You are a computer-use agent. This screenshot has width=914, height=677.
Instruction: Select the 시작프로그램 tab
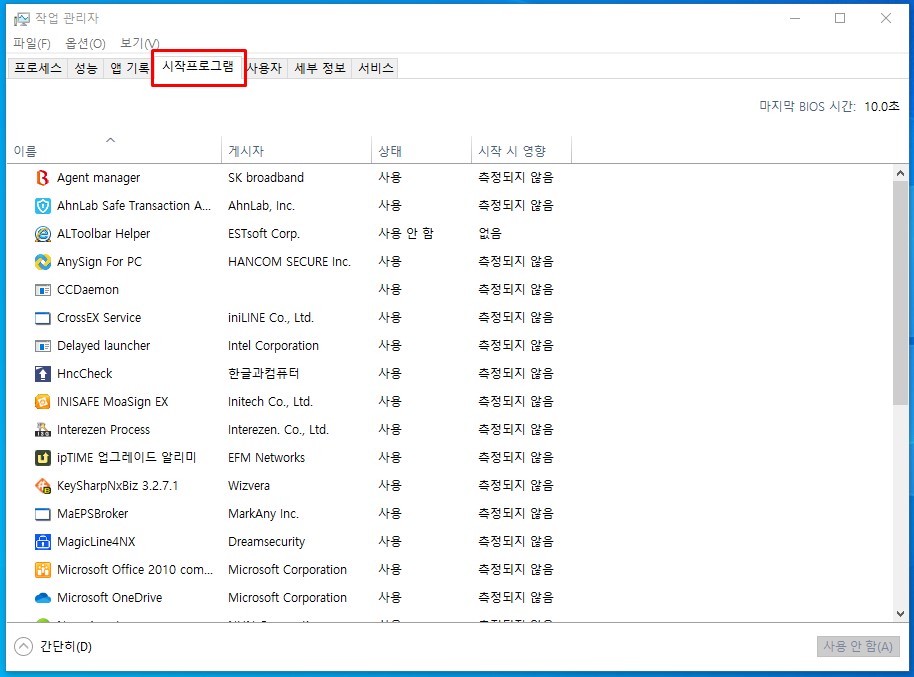click(x=198, y=66)
